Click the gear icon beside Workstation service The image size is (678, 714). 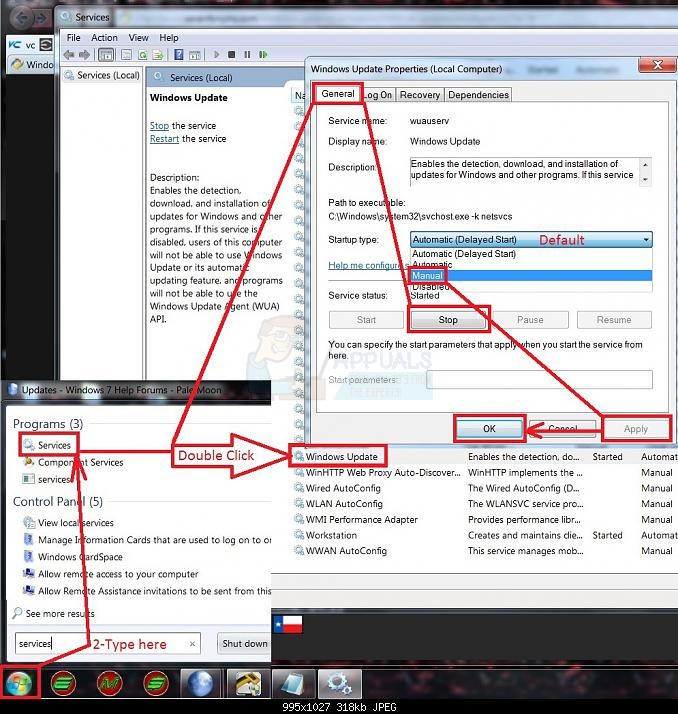pos(299,535)
